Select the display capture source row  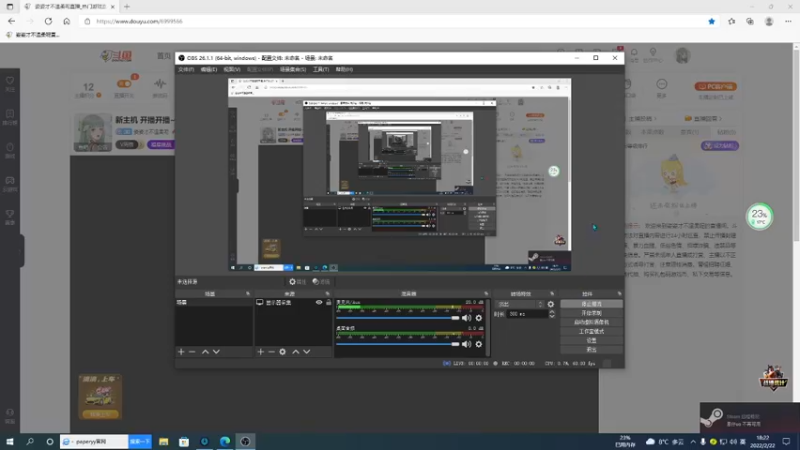pos(293,303)
